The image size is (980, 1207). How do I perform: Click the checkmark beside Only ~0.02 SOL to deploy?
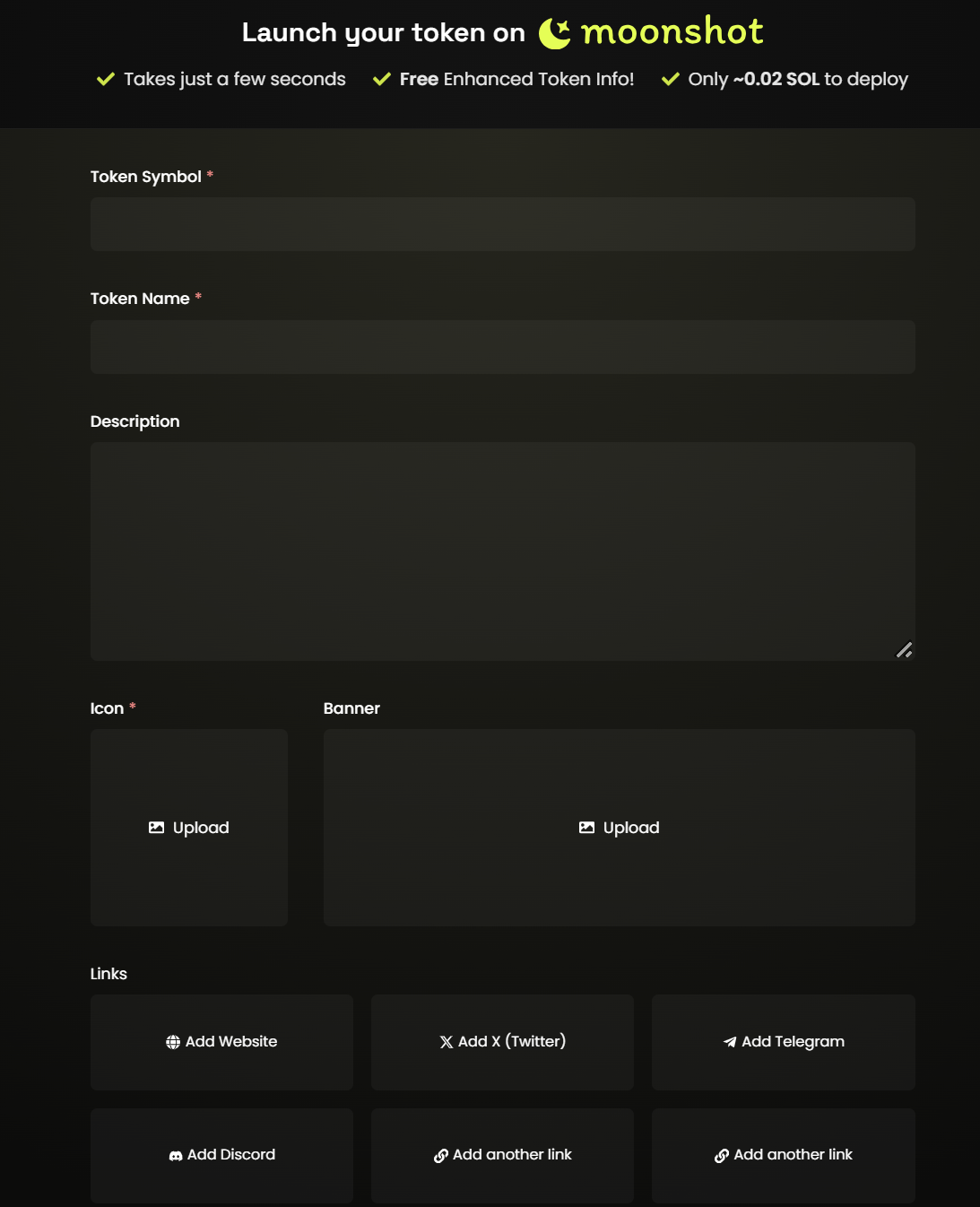670,79
